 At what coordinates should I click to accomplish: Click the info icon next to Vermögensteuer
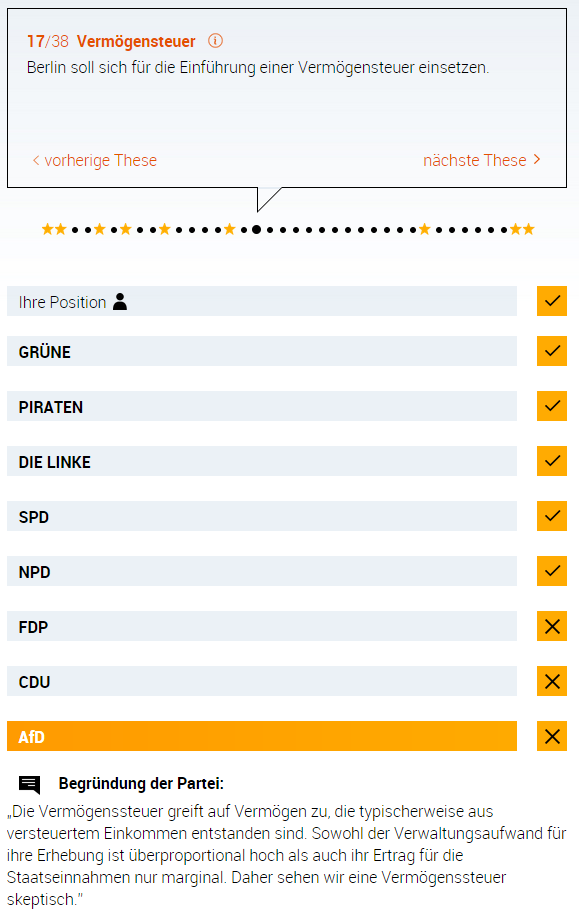tap(215, 41)
